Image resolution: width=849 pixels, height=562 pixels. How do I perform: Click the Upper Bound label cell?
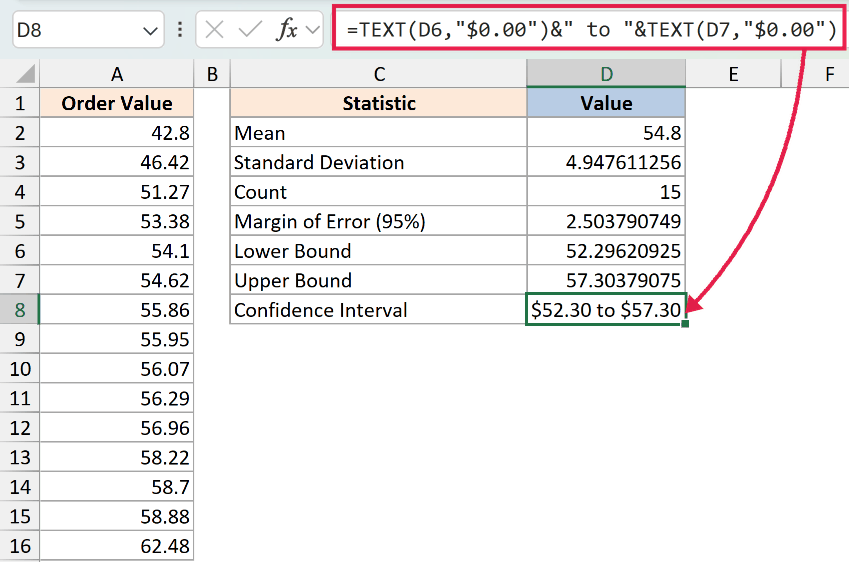point(378,280)
